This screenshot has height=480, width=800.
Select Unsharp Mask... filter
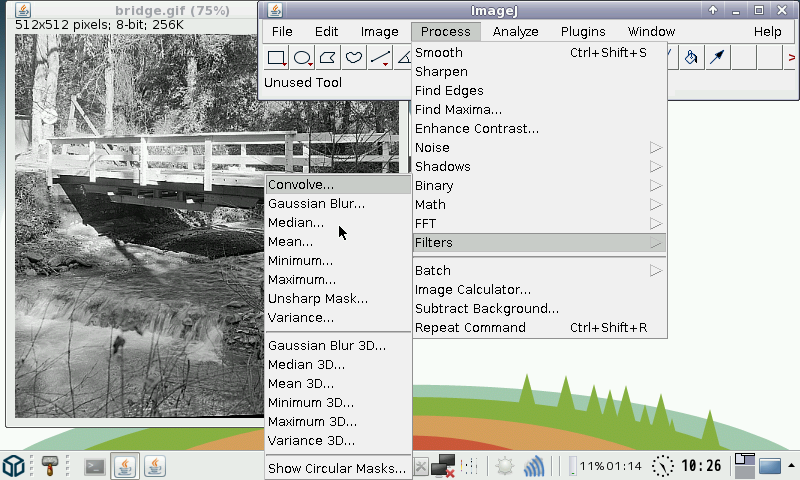click(338, 298)
